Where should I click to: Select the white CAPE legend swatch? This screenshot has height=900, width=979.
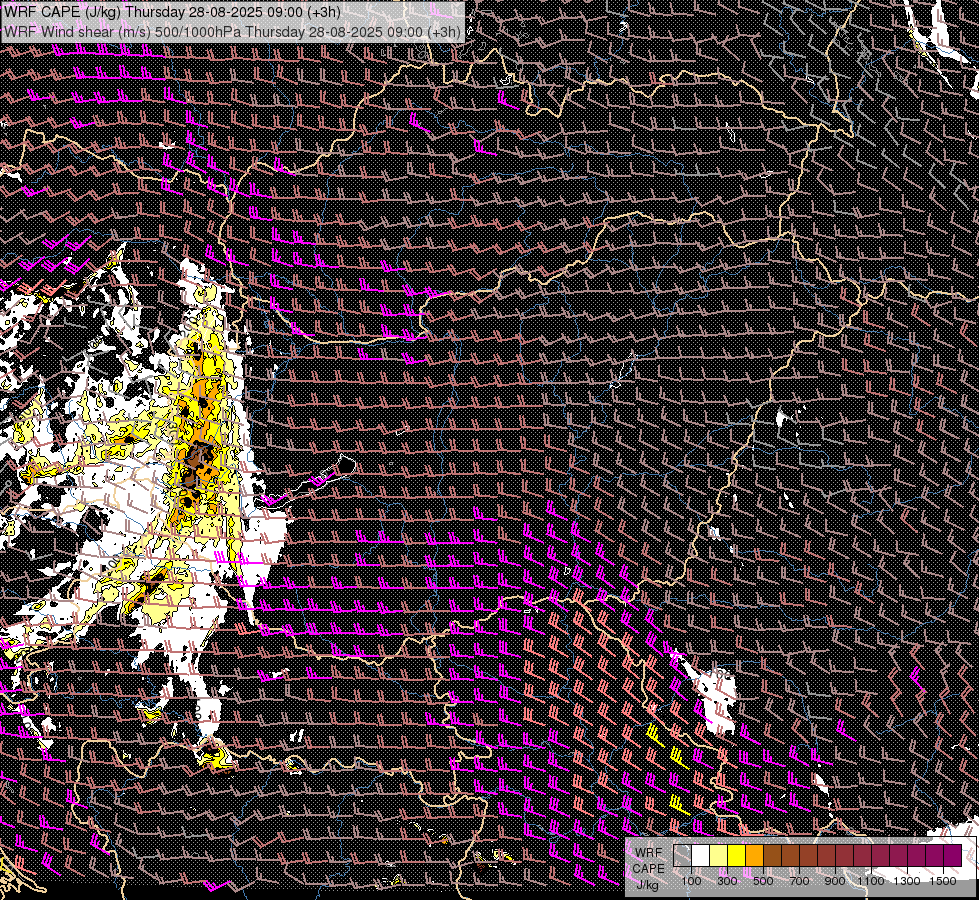(x=701, y=855)
